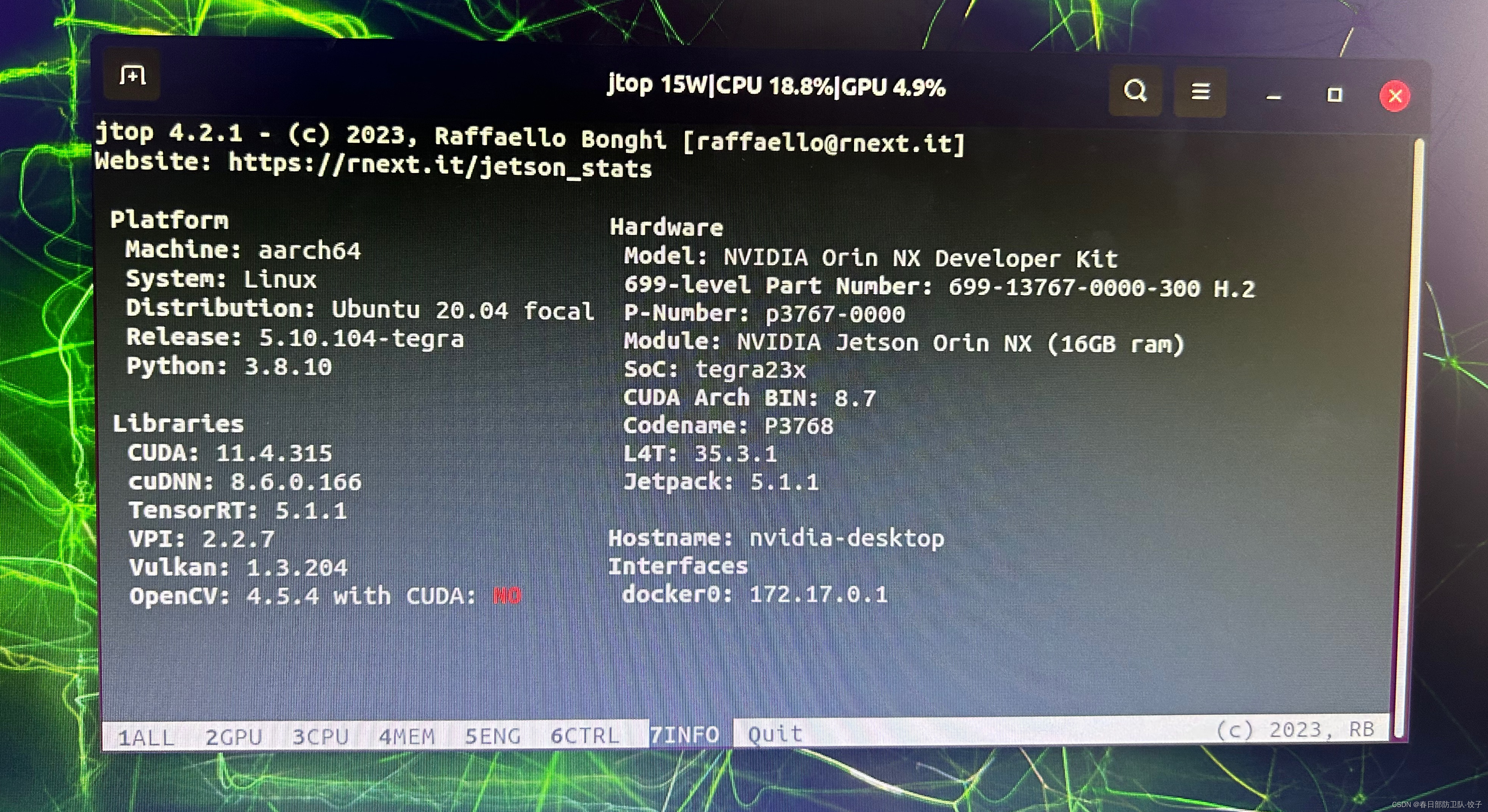1488x812 pixels.
Task: Click the cuDNN: 8.6.0.166 line
Action: pos(245,482)
